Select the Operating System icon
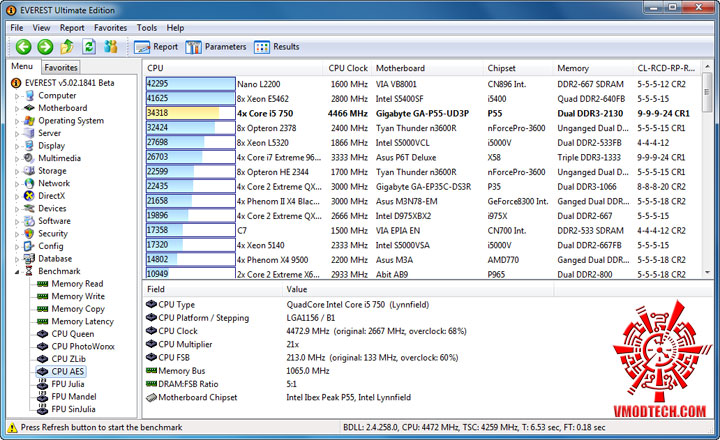Image resolution: width=720 pixels, height=440 pixels. point(29,120)
